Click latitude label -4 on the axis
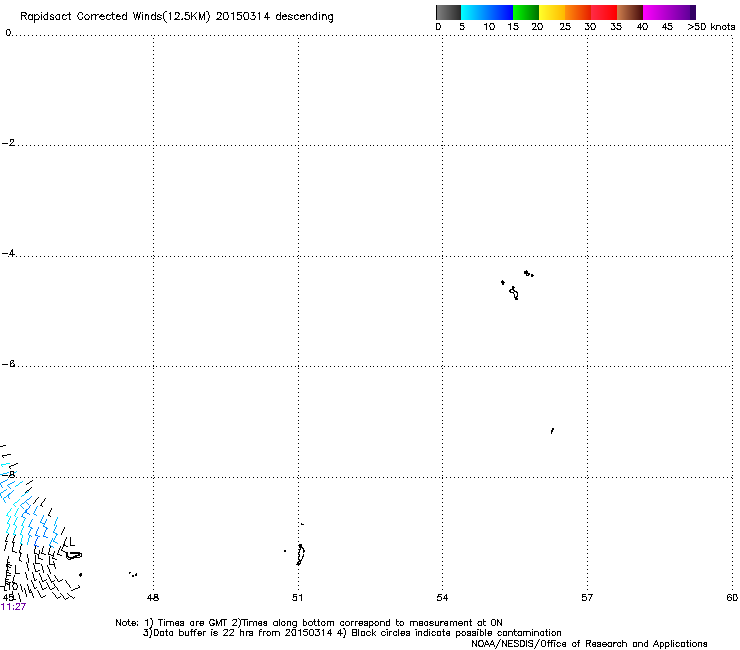740x650 pixels. pos(8,253)
